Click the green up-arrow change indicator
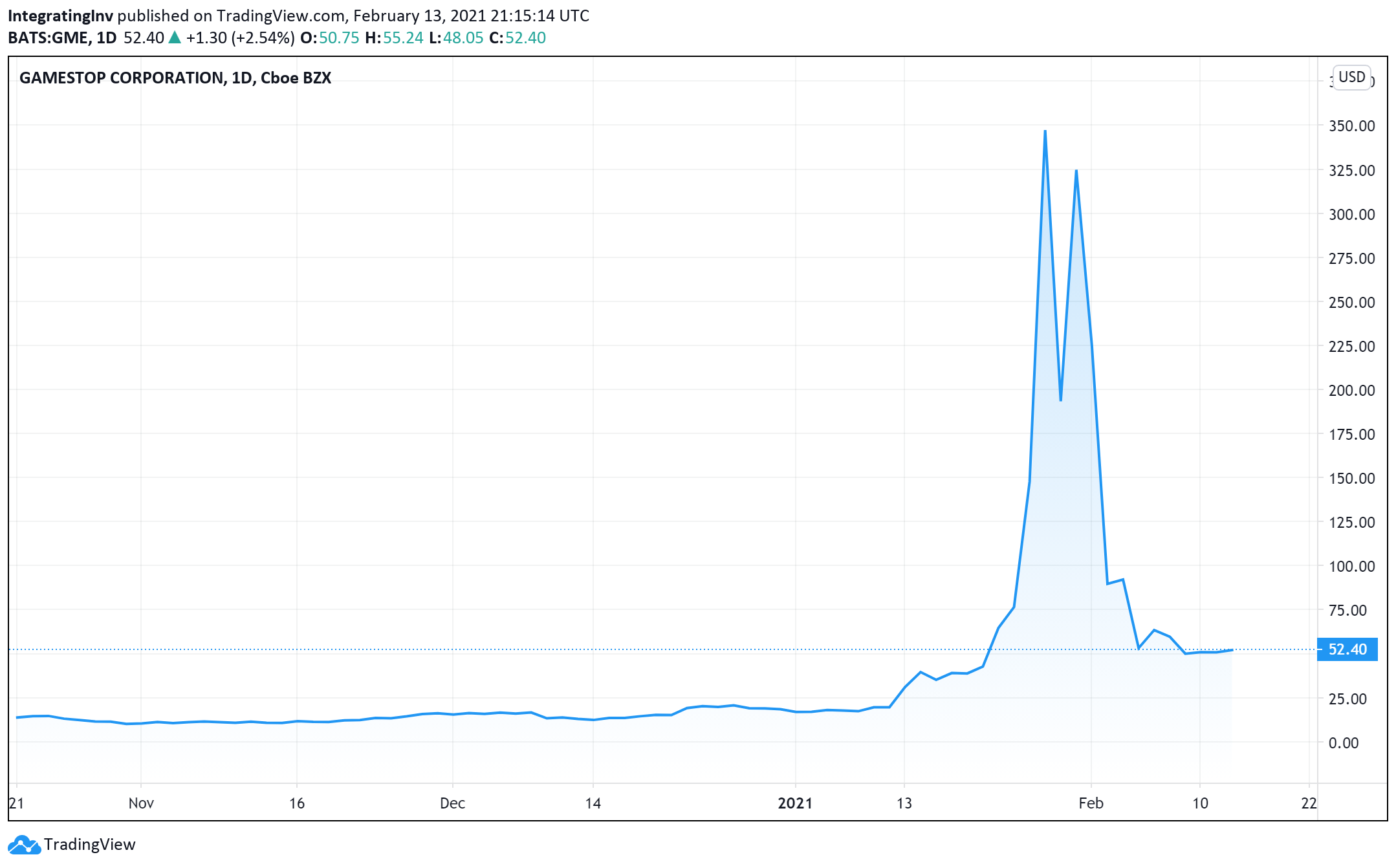The height and width of the screenshot is (868, 1396). pyautogui.click(x=174, y=38)
